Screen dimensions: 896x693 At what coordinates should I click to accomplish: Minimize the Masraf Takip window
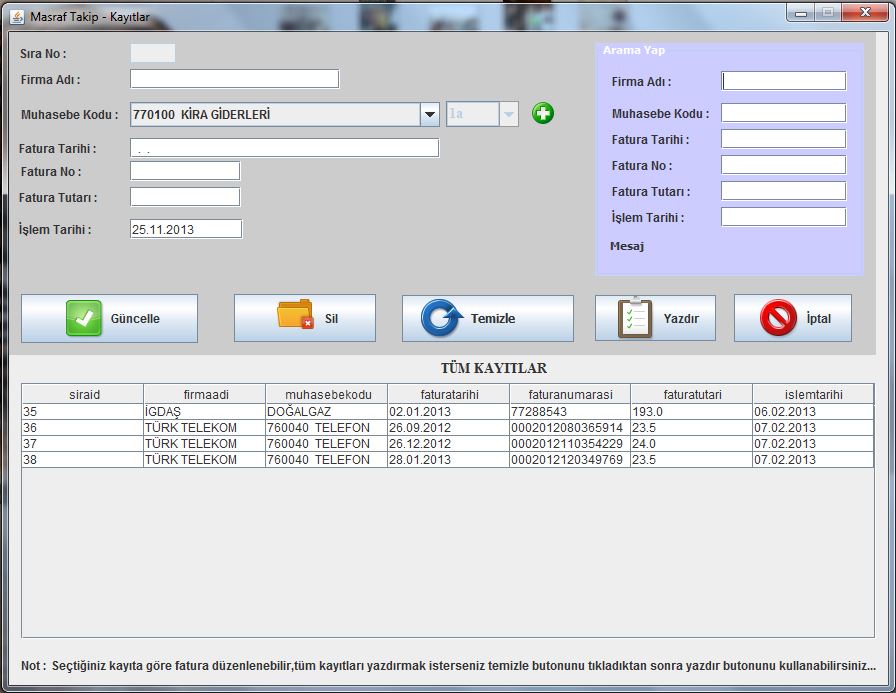[801, 13]
